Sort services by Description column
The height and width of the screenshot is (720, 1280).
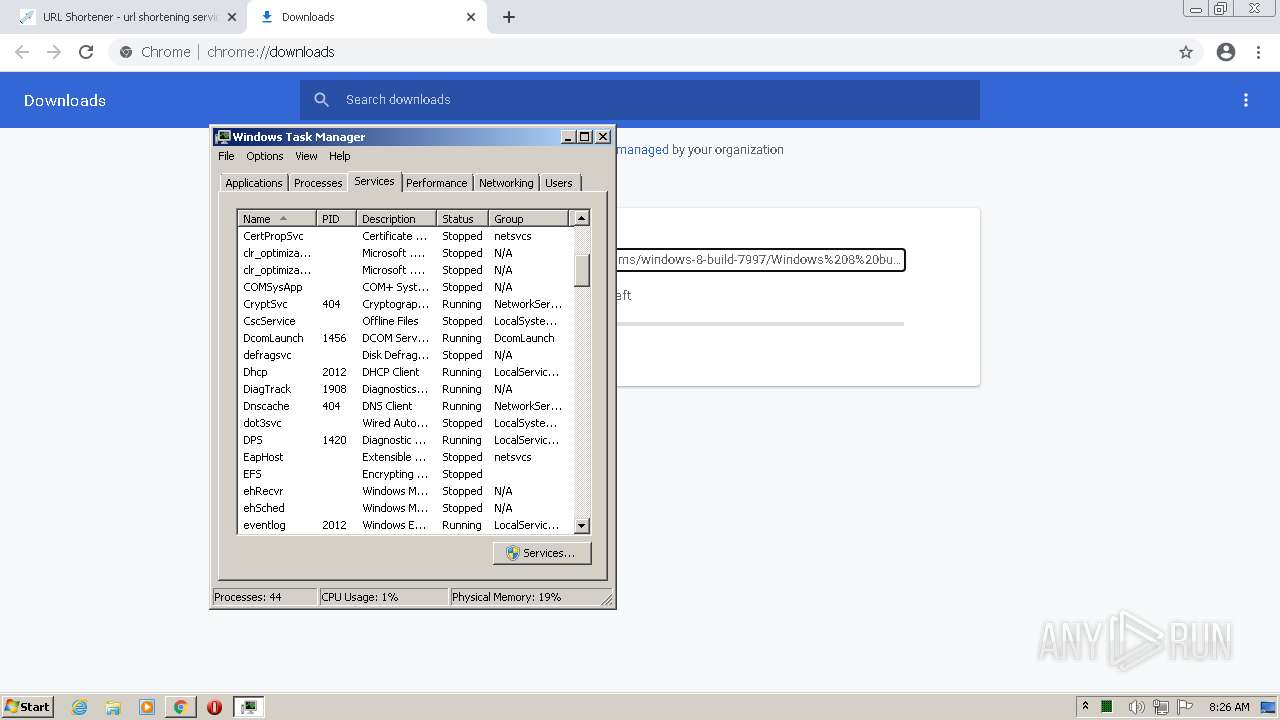coord(396,218)
